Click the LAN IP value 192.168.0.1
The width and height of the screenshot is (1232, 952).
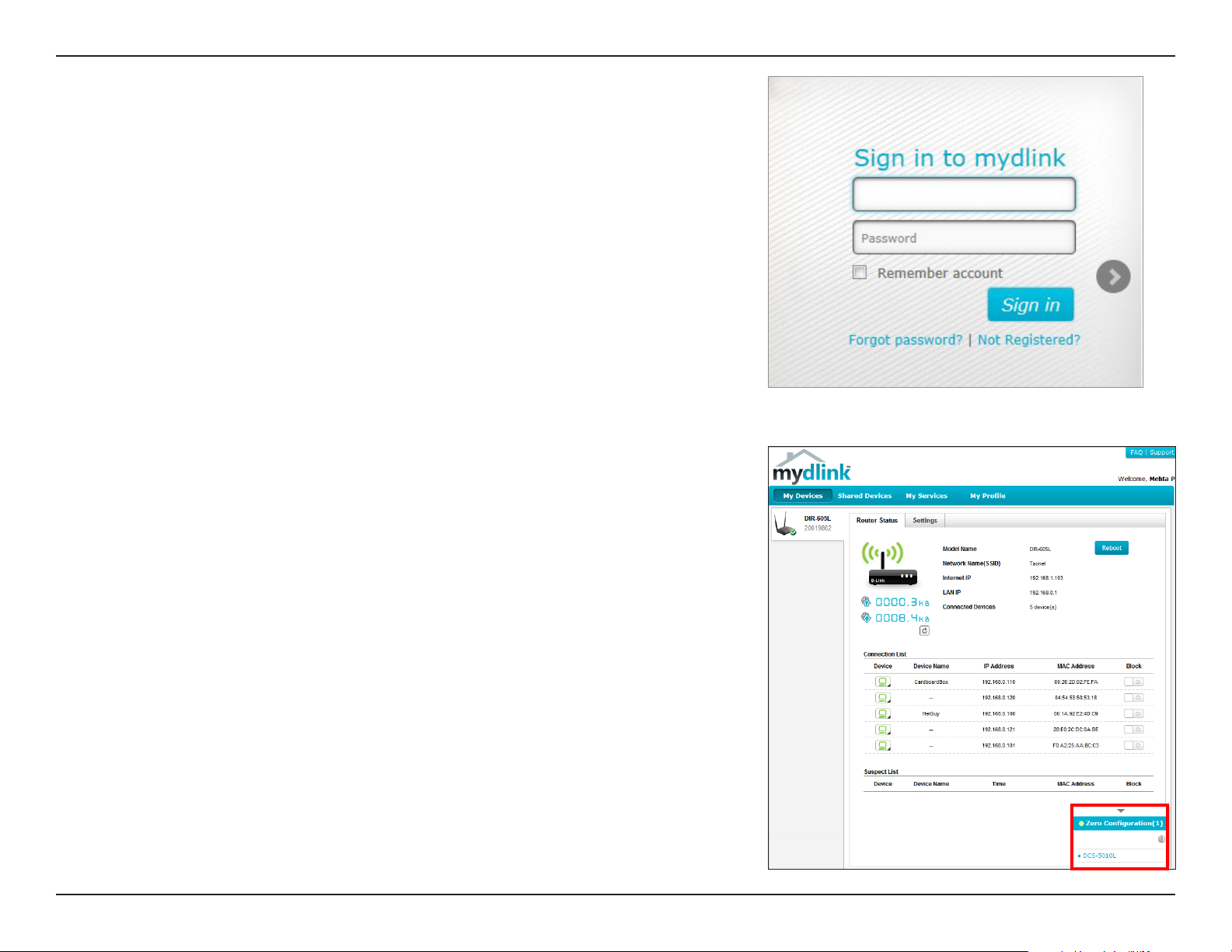tap(1043, 593)
